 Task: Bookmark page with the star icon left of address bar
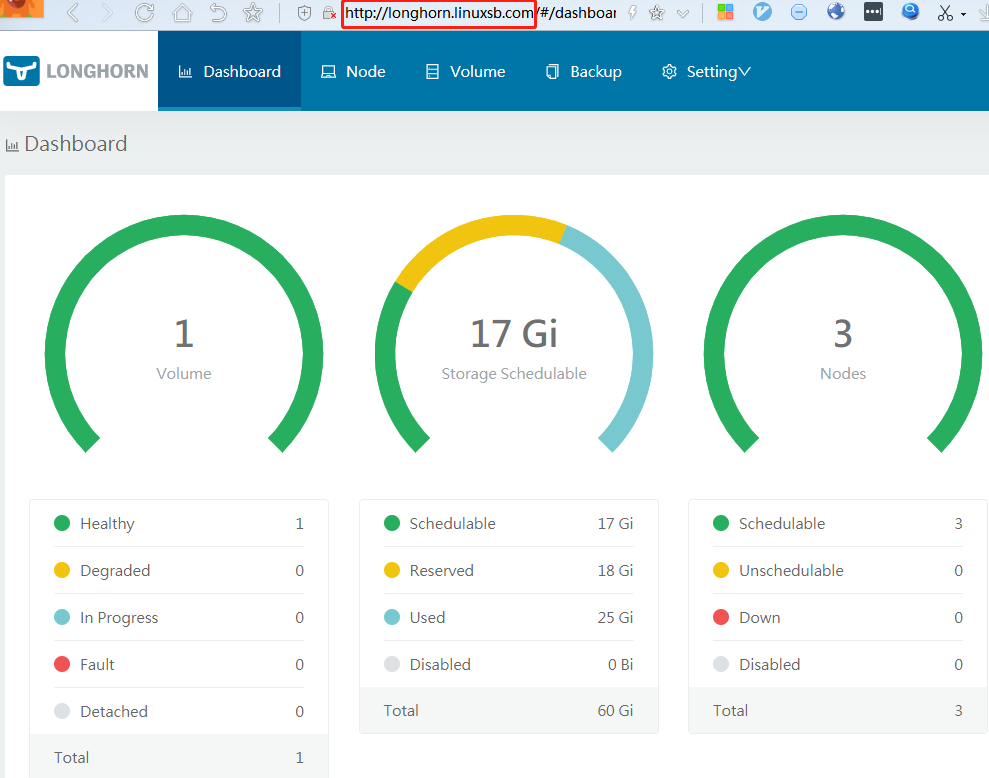[x=253, y=13]
